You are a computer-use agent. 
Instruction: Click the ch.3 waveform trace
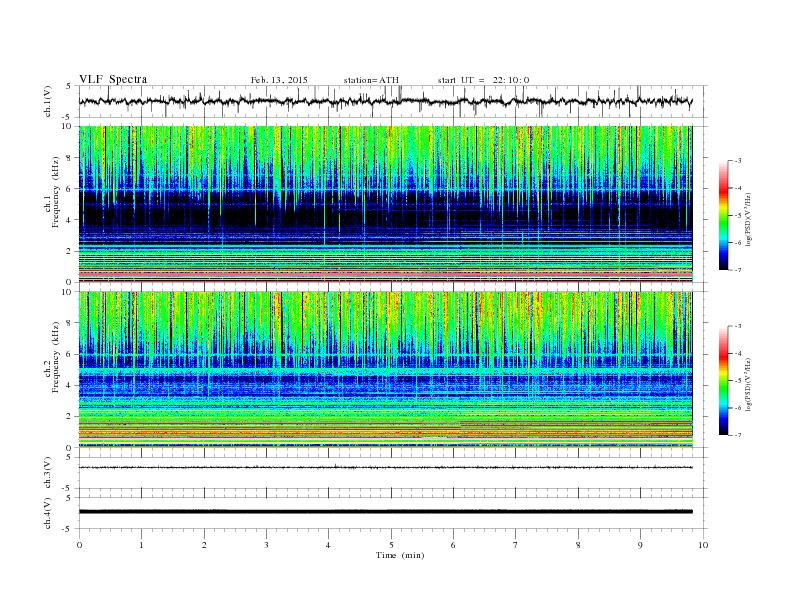(x=385, y=468)
